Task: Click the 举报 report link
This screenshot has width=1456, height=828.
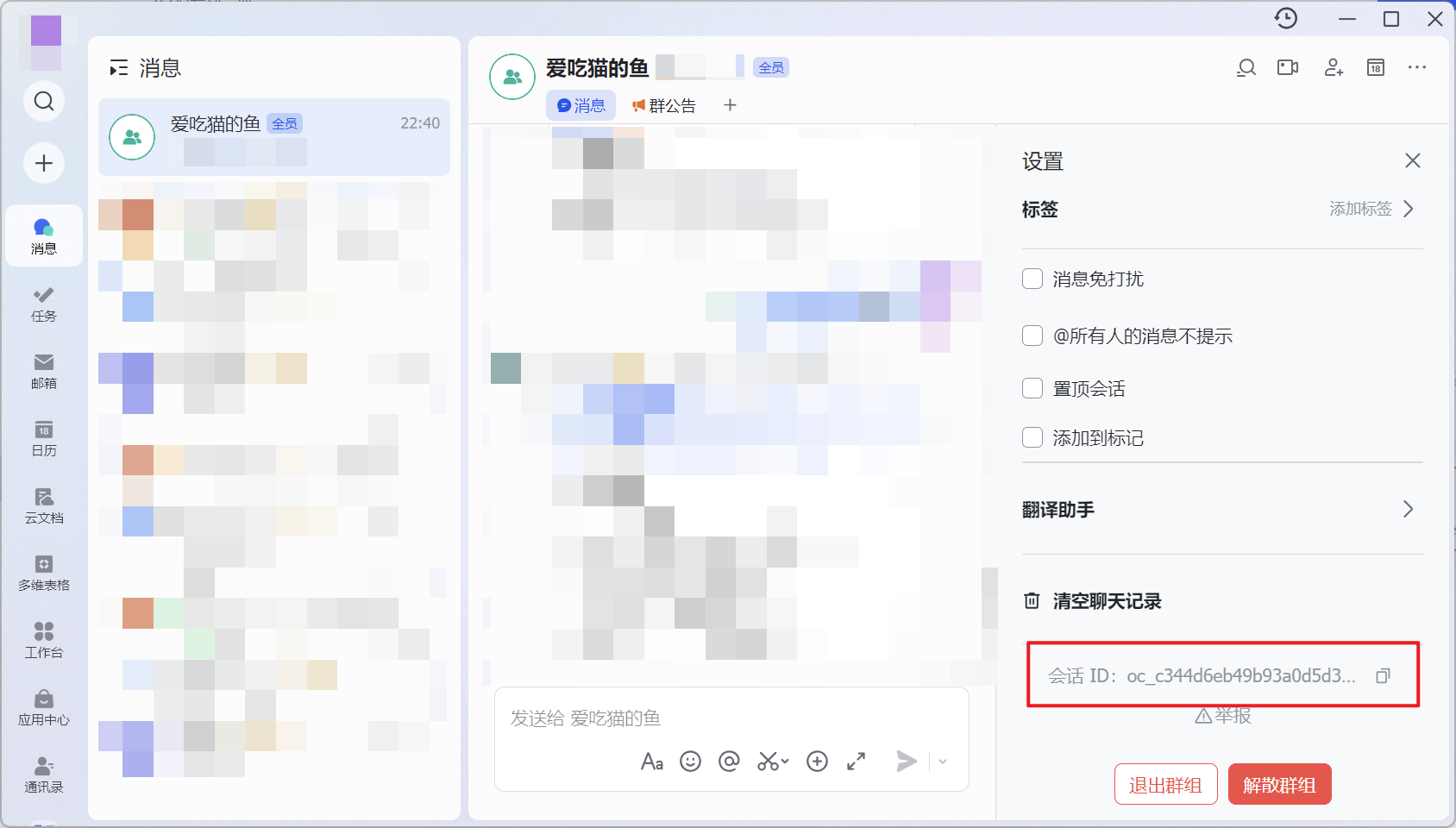Action: tap(1223, 715)
